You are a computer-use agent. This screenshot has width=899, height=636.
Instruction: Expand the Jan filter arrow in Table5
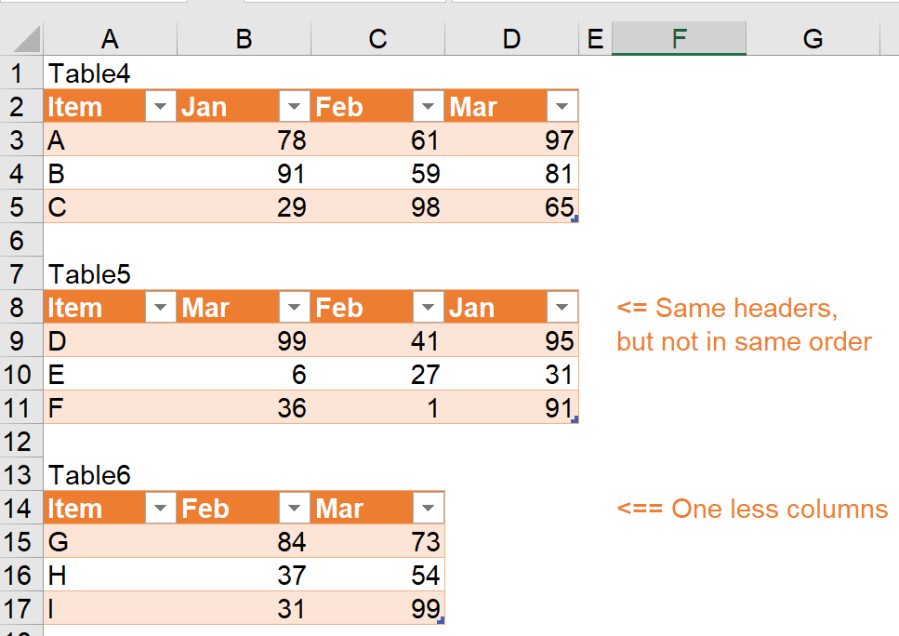pos(562,308)
